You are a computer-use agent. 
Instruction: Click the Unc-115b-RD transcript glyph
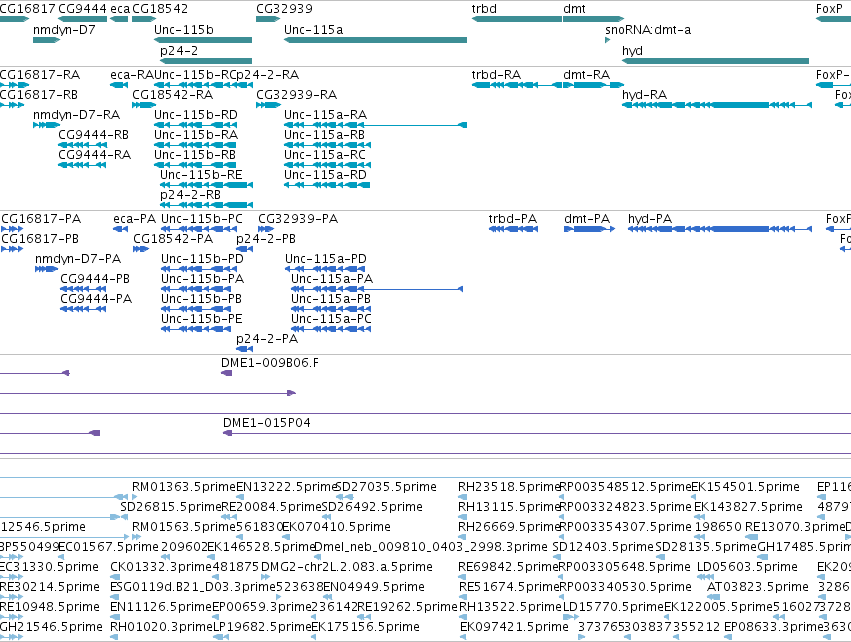195,125
